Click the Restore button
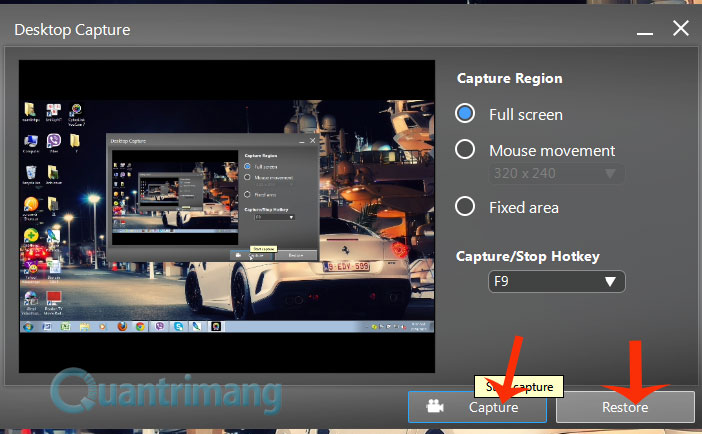This screenshot has height=434, width=702. (x=625, y=407)
